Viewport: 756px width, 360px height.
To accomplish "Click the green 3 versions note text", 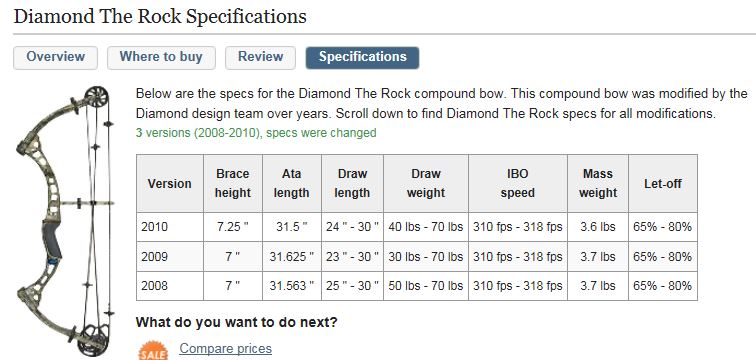I will (256, 133).
